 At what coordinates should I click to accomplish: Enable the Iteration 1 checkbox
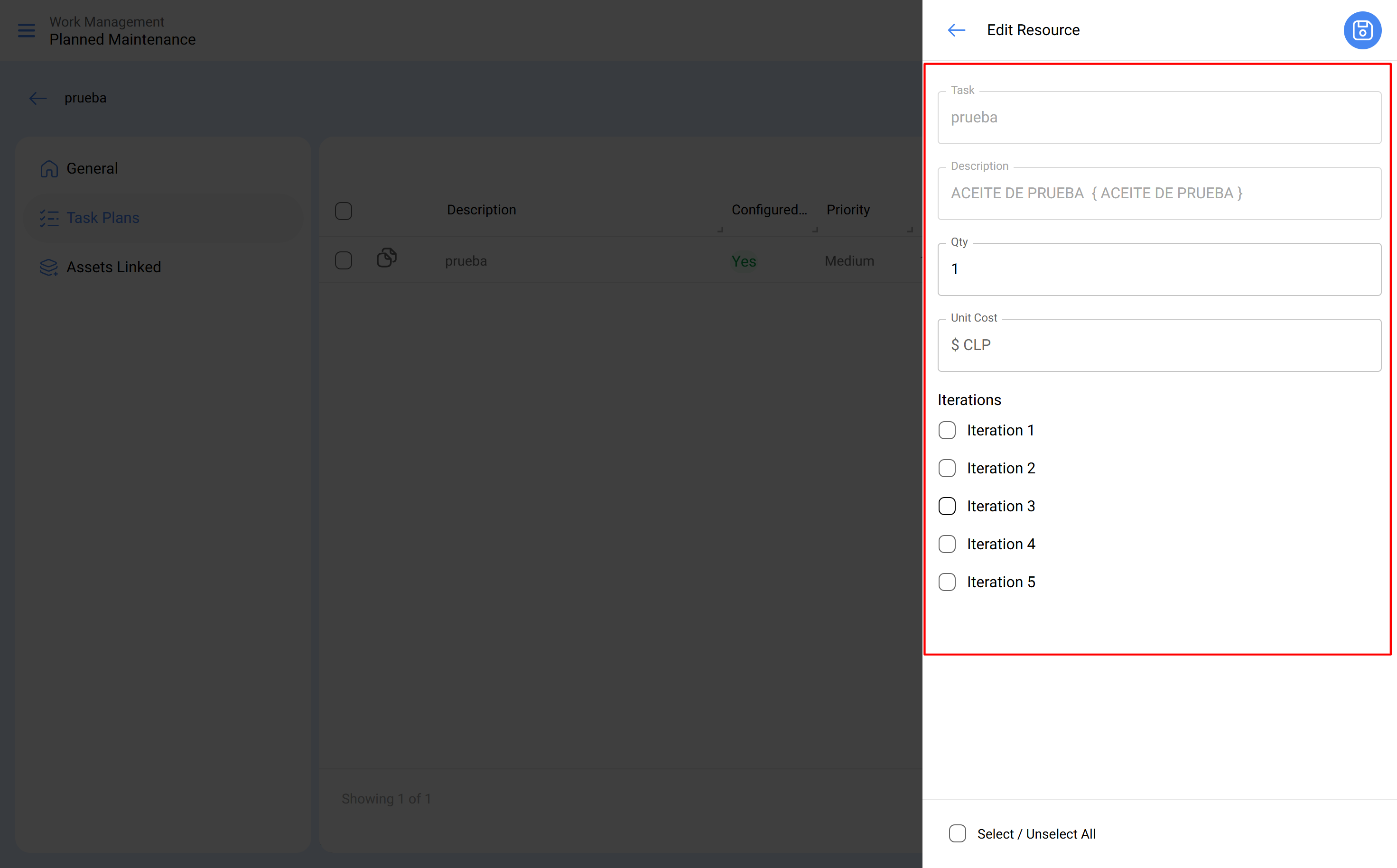(947, 430)
